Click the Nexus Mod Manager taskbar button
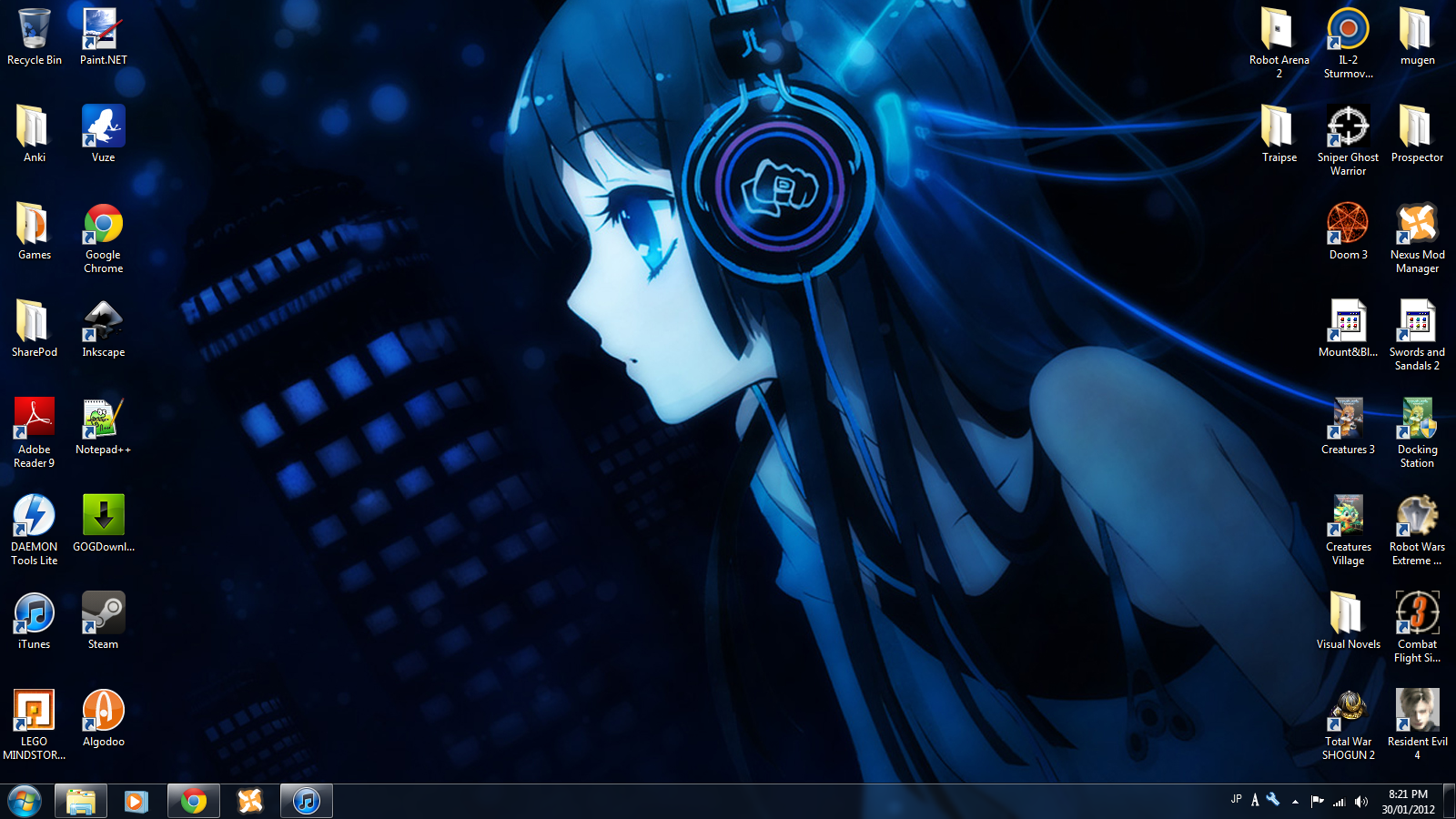The height and width of the screenshot is (819, 1456). pyautogui.click(x=249, y=801)
